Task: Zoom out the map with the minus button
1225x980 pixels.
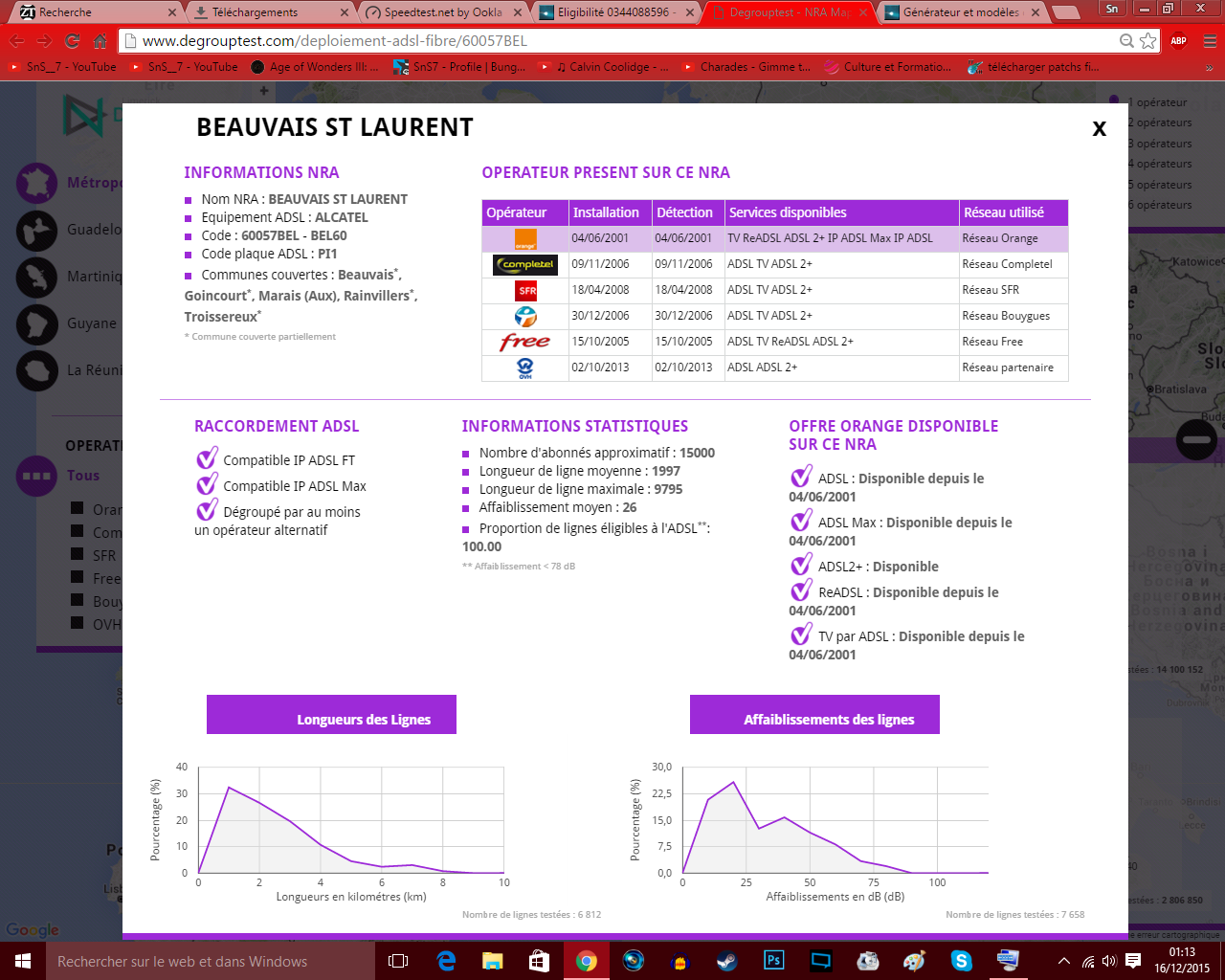Action: [1196, 440]
